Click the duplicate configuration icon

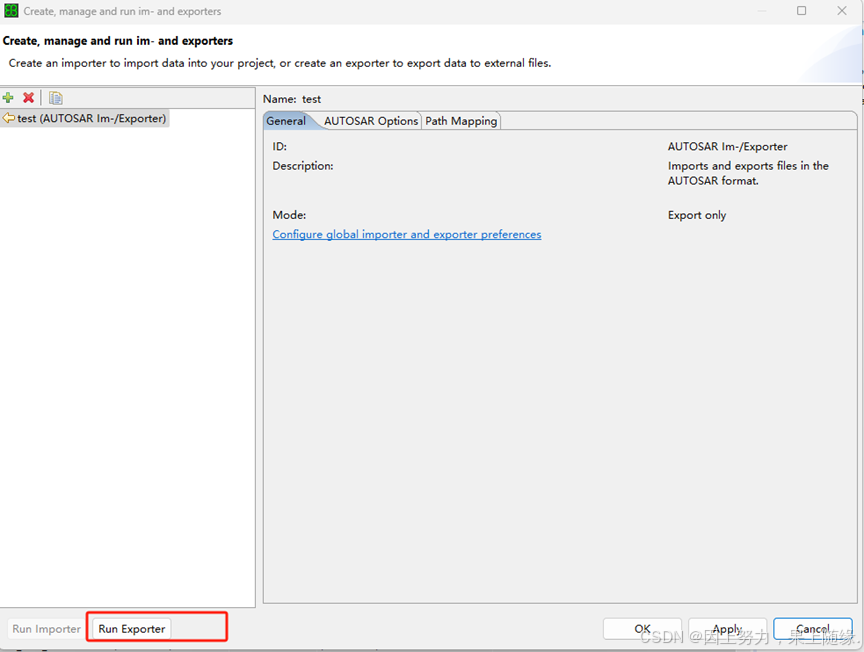click(x=56, y=98)
